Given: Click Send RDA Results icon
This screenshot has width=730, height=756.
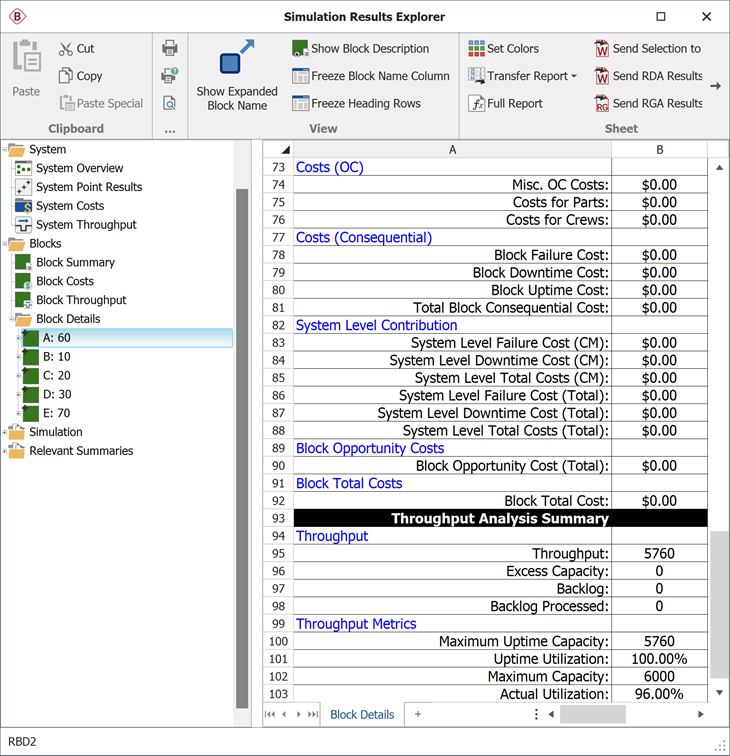Looking at the screenshot, I should pyautogui.click(x=602, y=76).
